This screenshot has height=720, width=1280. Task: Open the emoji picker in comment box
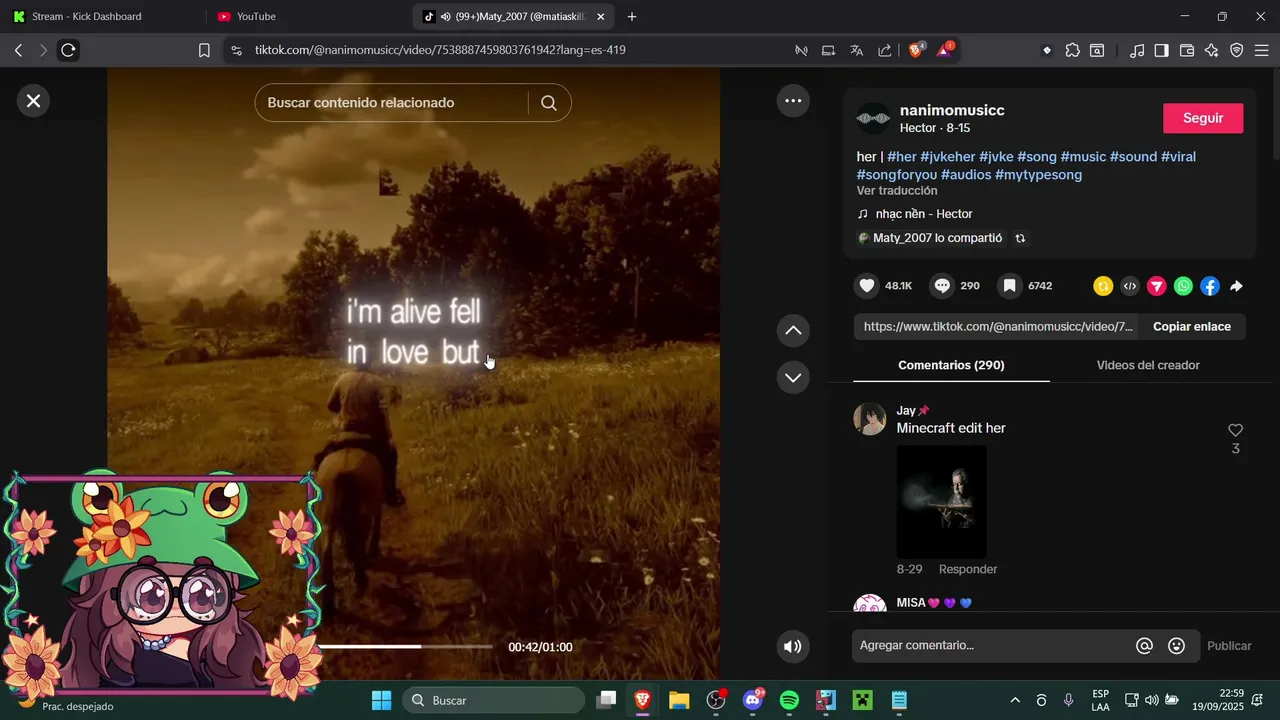1177,646
